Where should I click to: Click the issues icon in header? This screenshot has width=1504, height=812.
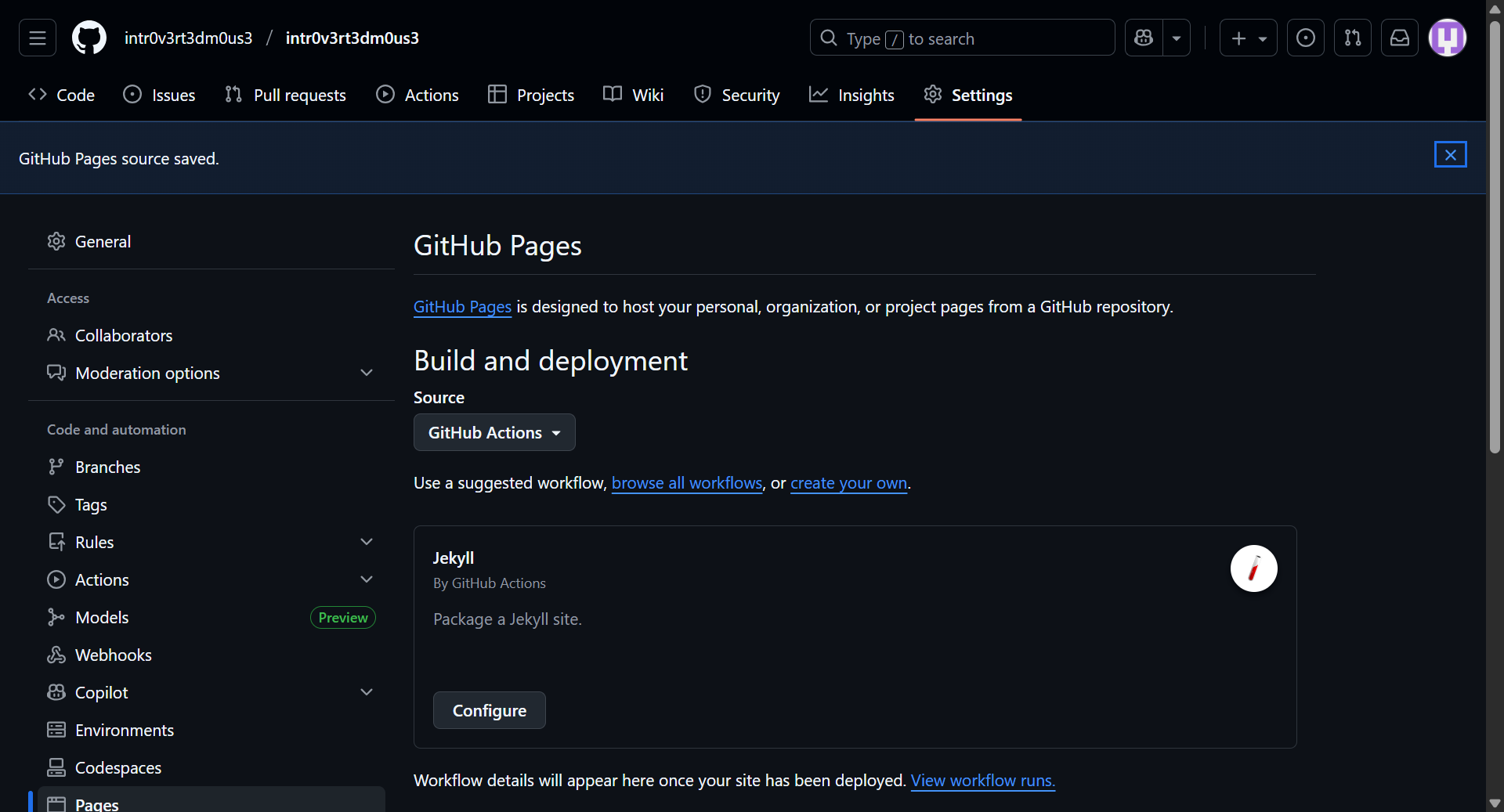[x=1305, y=38]
